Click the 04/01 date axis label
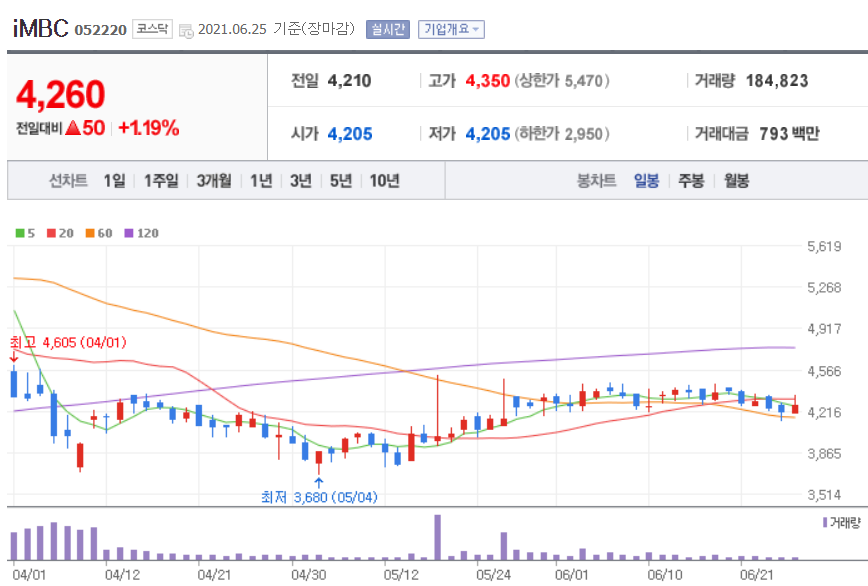Image resolution: width=868 pixels, height=586 pixels. [29, 575]
